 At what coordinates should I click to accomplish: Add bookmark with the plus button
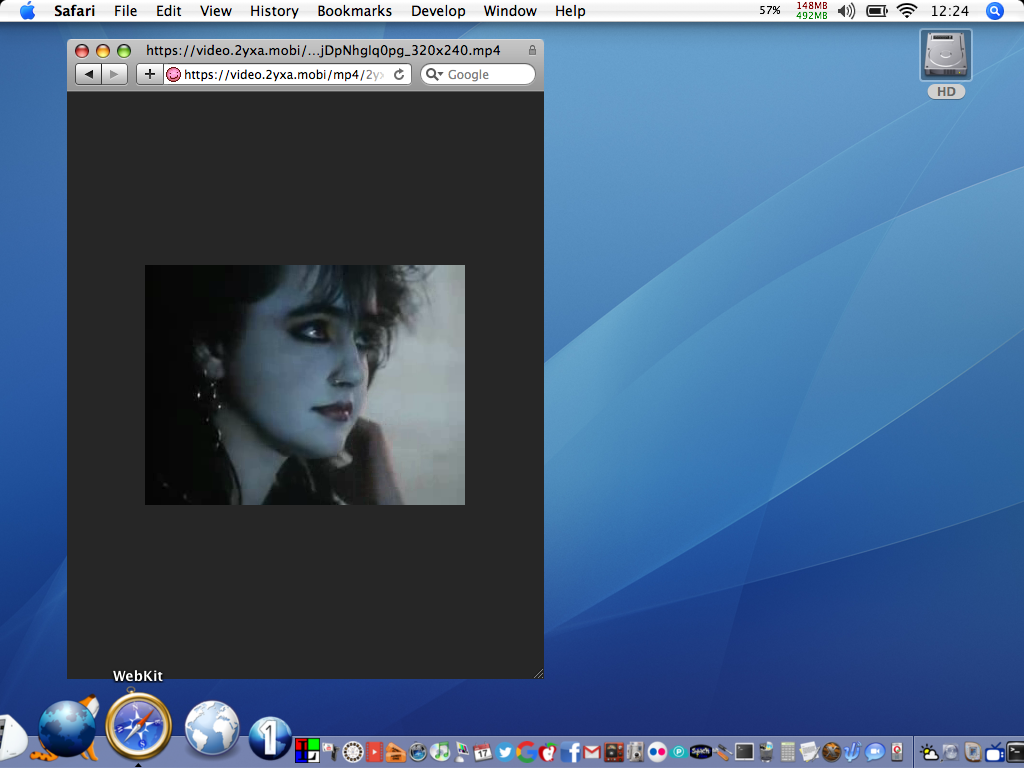[150, 74]
